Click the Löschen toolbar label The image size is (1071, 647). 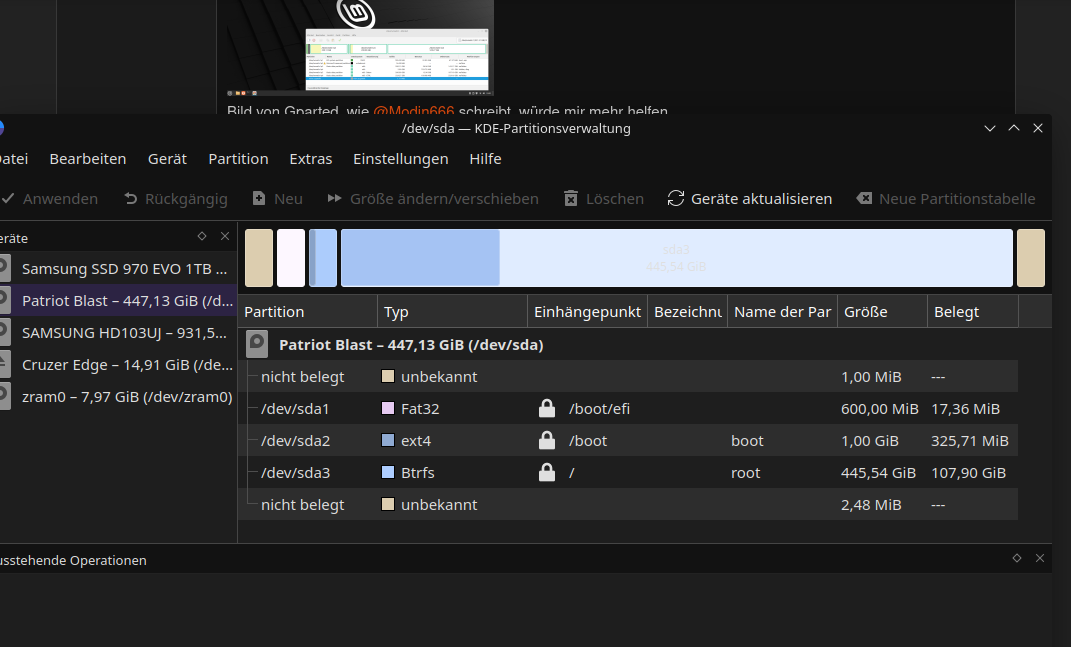[615, 199]
